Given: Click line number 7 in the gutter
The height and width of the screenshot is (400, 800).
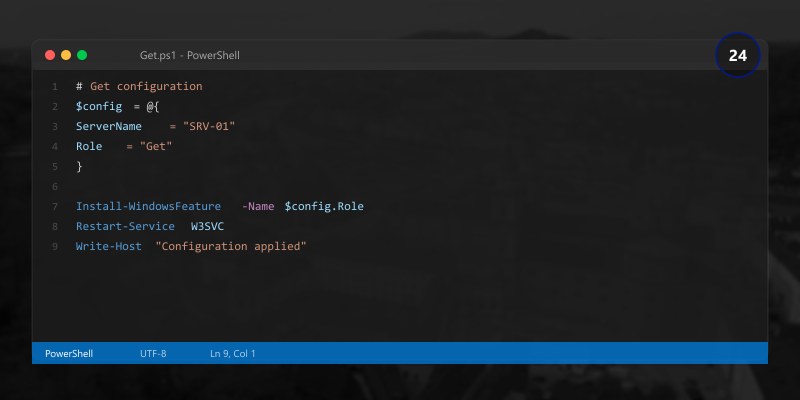Looking at the screenshot, I should pos(55,207).
